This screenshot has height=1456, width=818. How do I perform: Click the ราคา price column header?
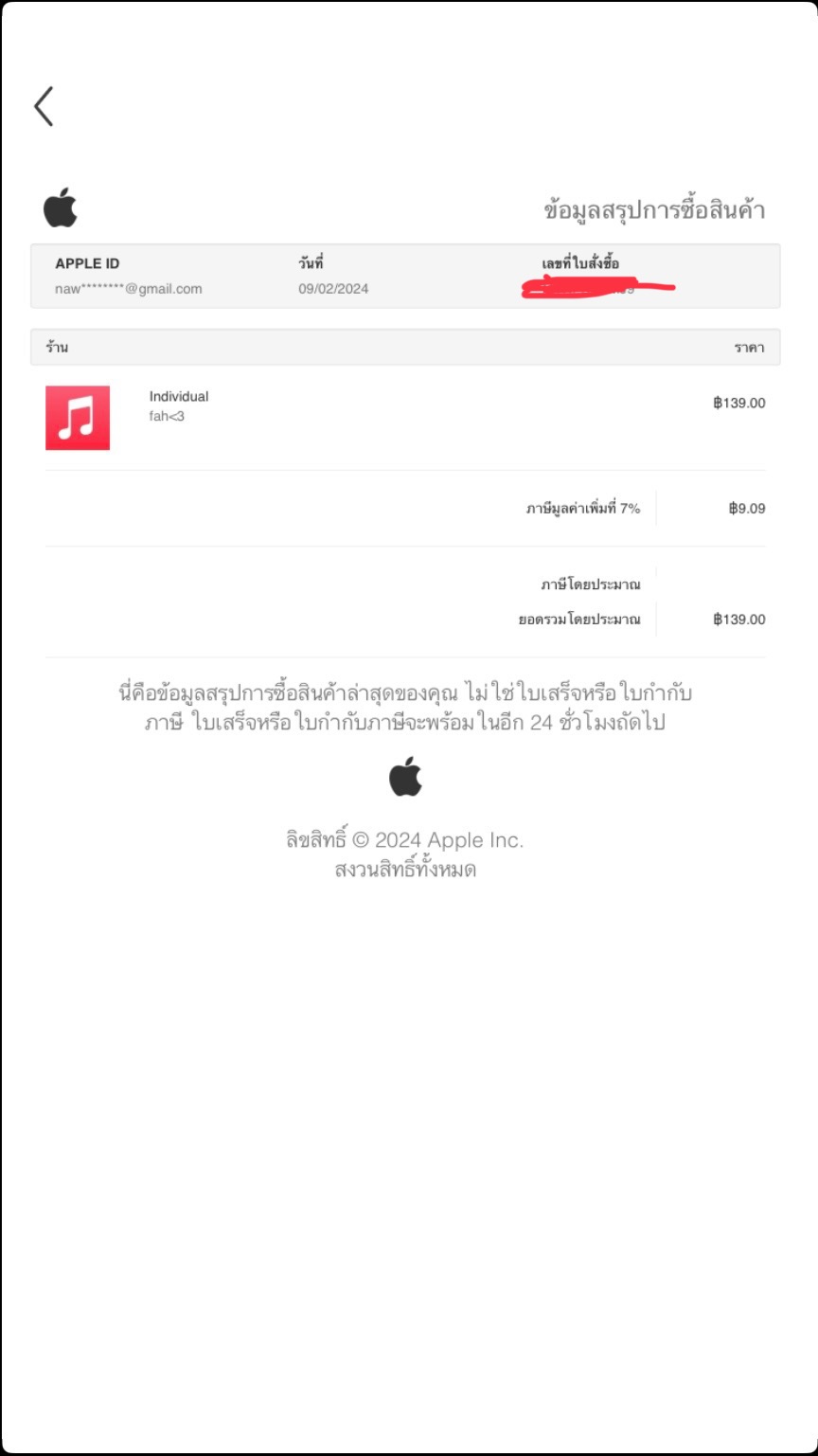pos(749,348)
